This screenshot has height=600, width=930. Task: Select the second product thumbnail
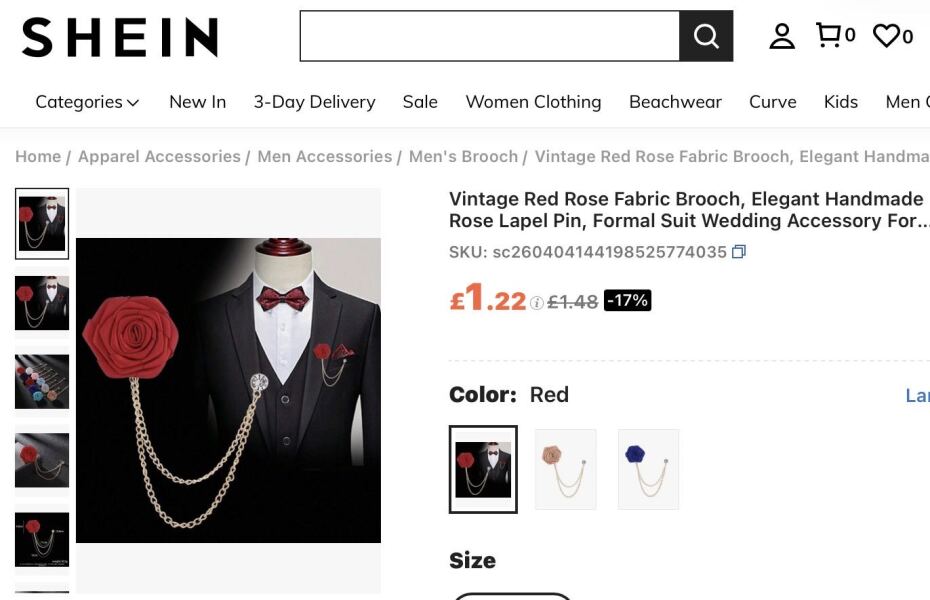[x=42, y=302]
